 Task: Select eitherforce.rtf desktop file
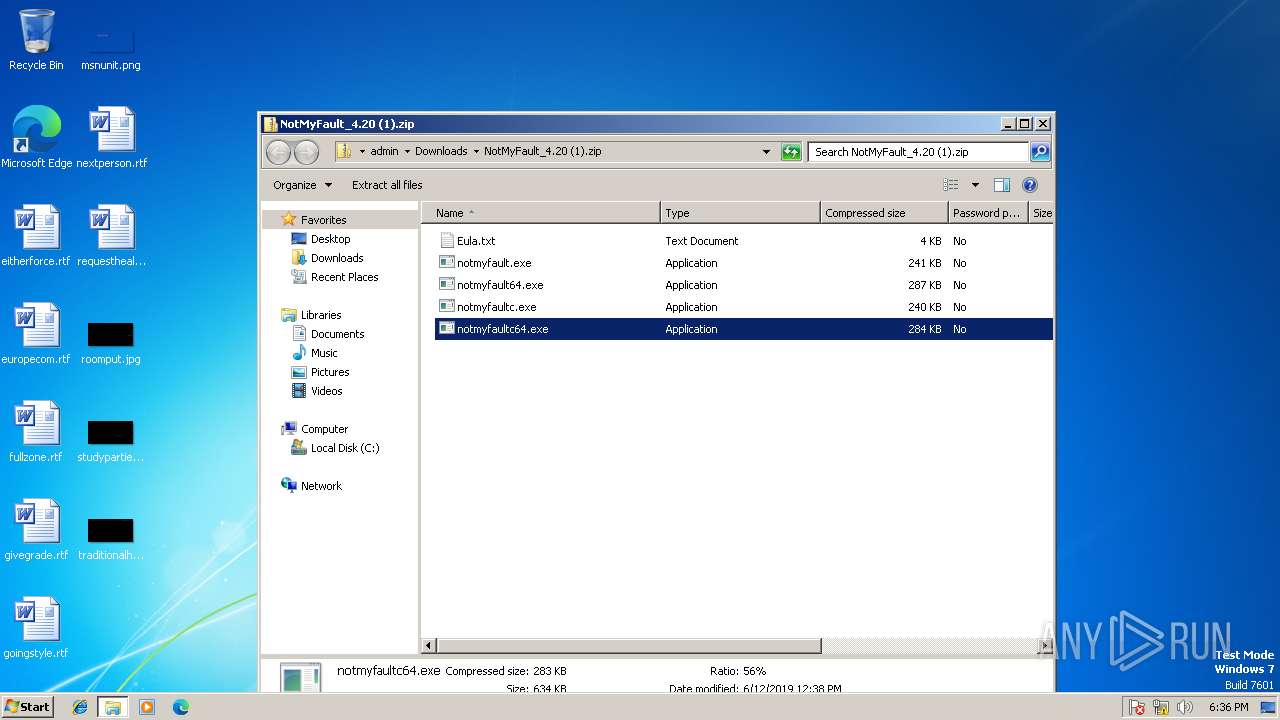point(36,236)
